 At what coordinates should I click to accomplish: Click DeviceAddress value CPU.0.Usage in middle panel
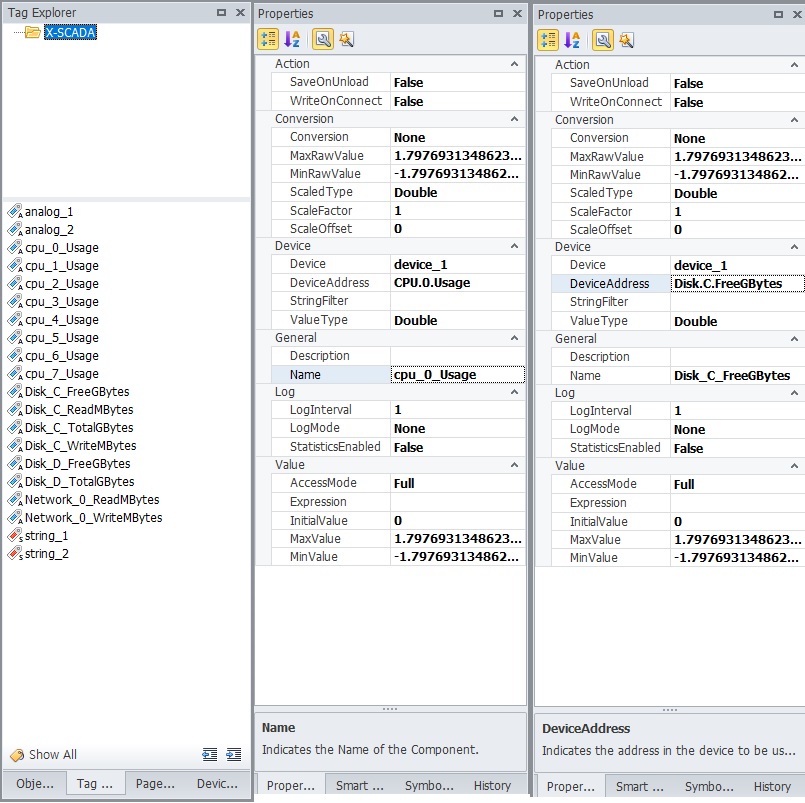pos(457,283)
